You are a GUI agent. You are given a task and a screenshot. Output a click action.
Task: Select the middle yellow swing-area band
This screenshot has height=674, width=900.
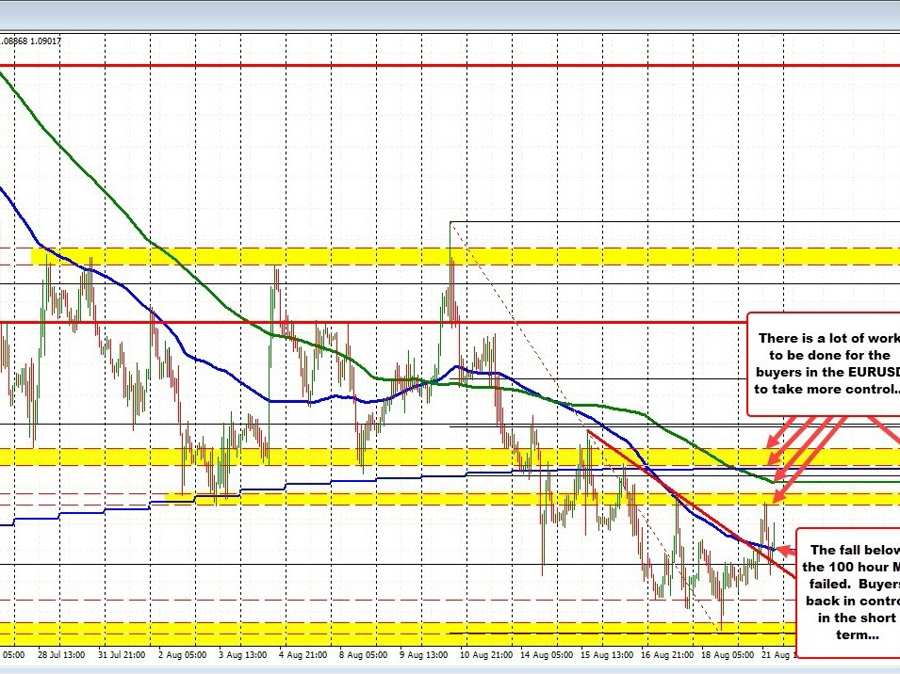pyautogui.click(x=400, y=455)
